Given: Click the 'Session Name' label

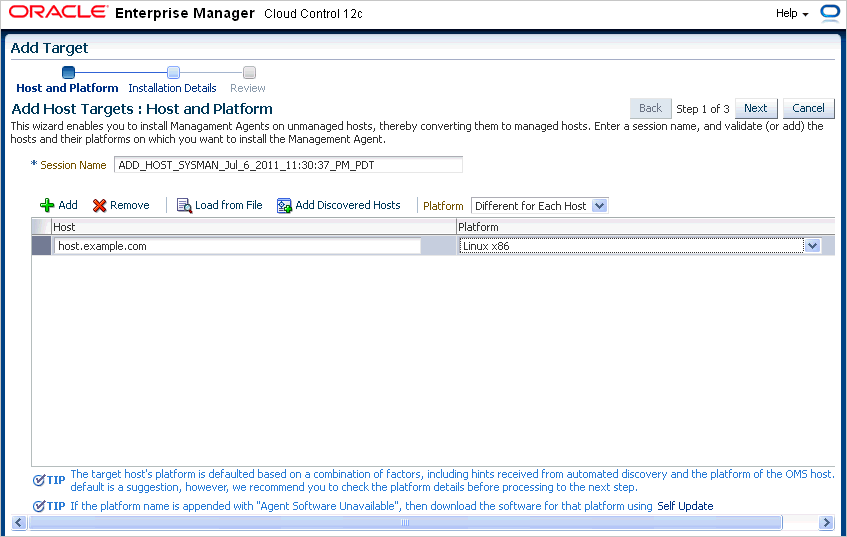Looking at the screenshot, I should [73, 165].
